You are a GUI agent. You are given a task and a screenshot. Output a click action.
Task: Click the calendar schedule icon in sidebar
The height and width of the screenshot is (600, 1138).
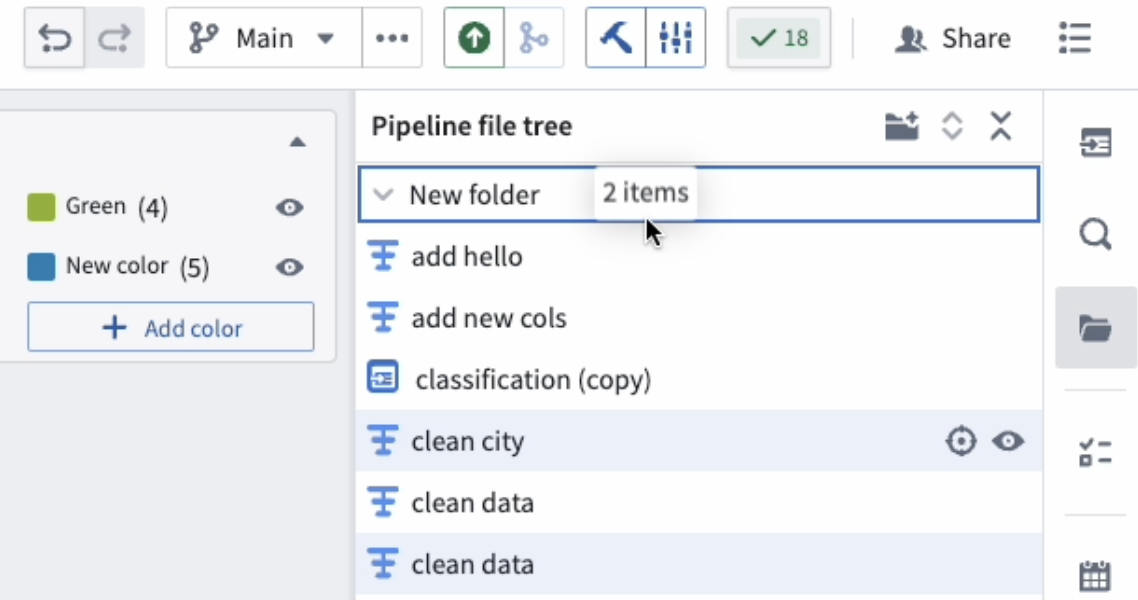pos(1095,576)
